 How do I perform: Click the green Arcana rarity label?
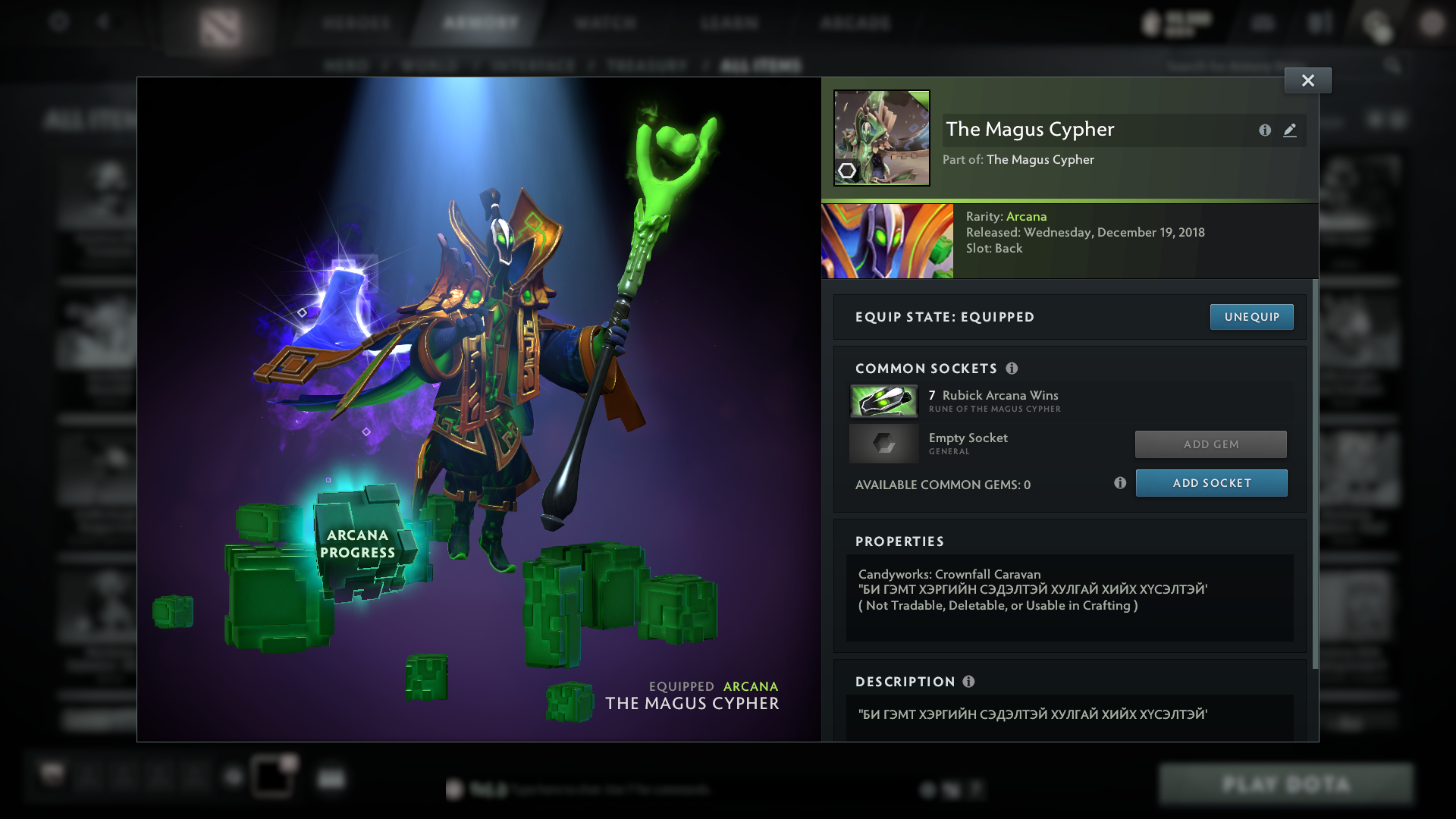click(1027, 216)
